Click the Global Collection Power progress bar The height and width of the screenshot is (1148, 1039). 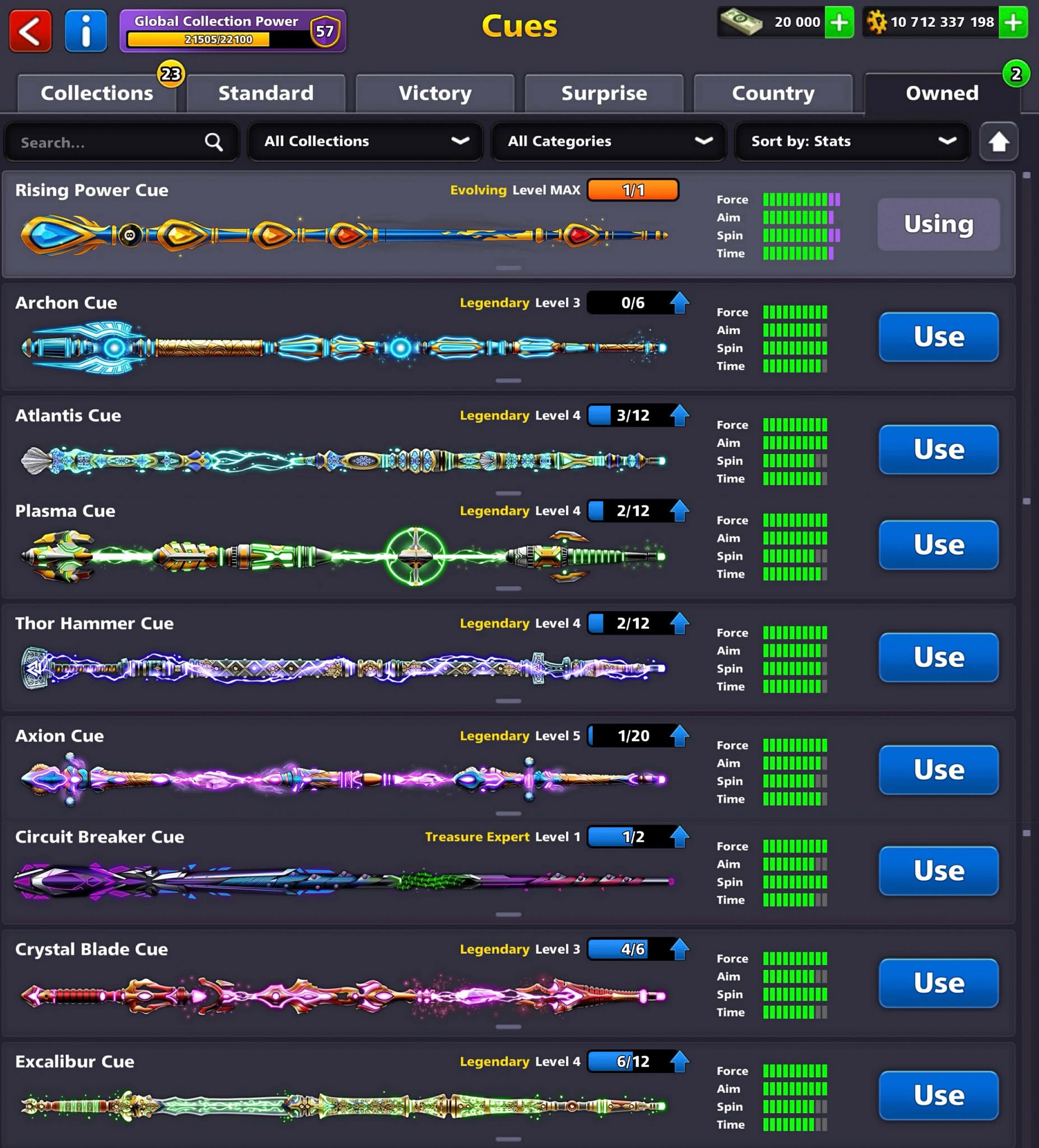[x=198, y=39]
